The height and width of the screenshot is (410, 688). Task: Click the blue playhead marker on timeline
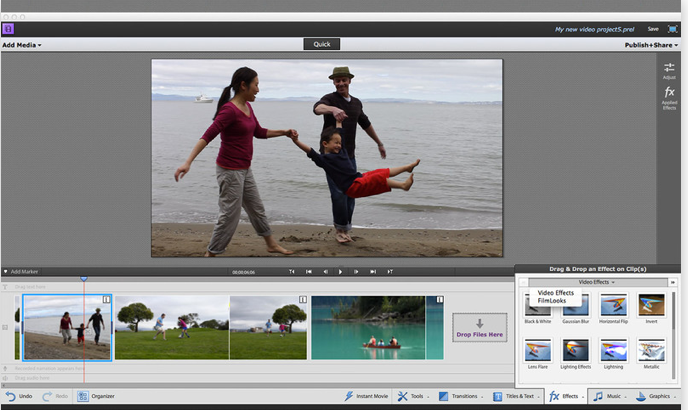click(x=84, y=279)
